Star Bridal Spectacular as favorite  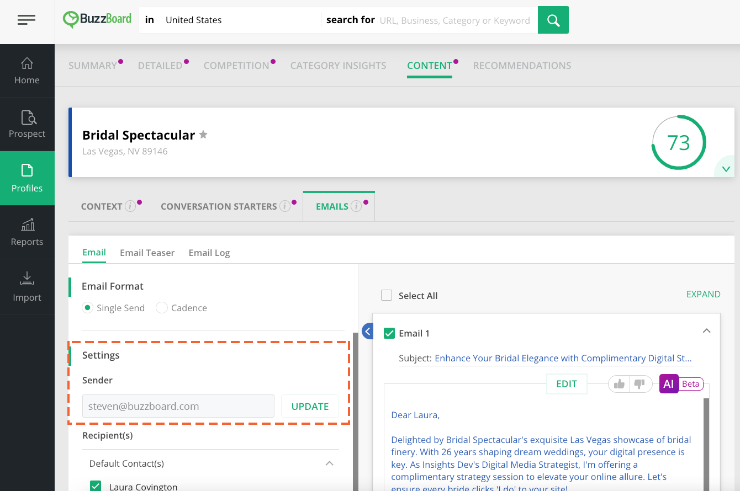[203, 135]
